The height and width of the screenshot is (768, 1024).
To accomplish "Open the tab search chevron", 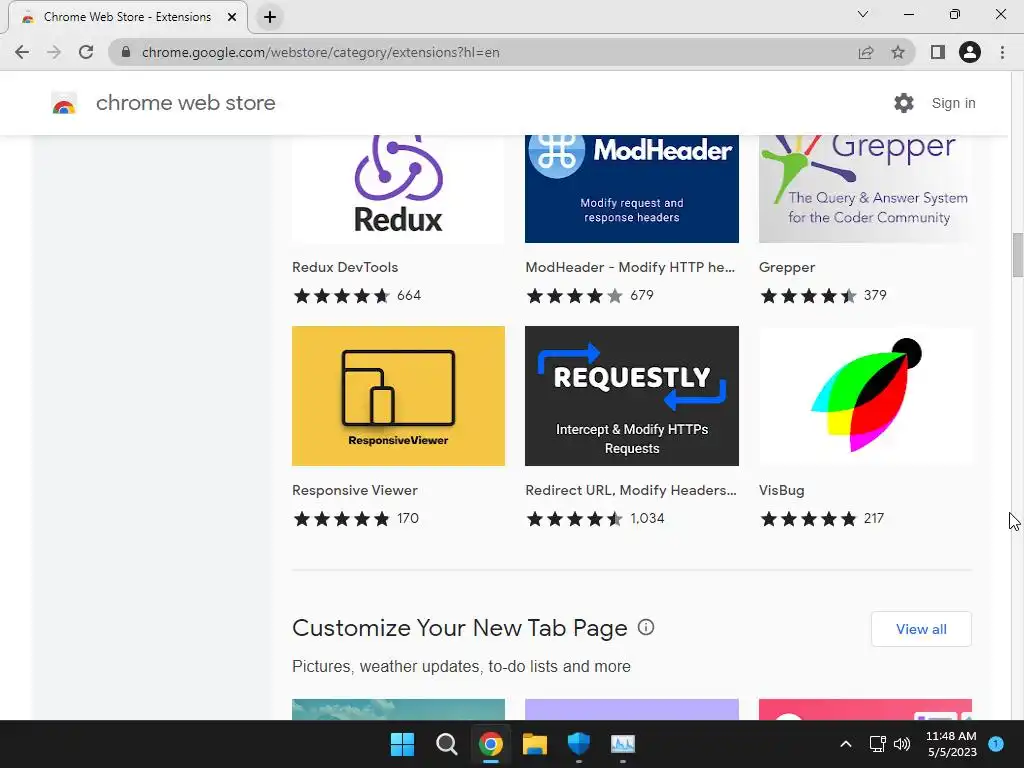I will [x=863, y=14].
